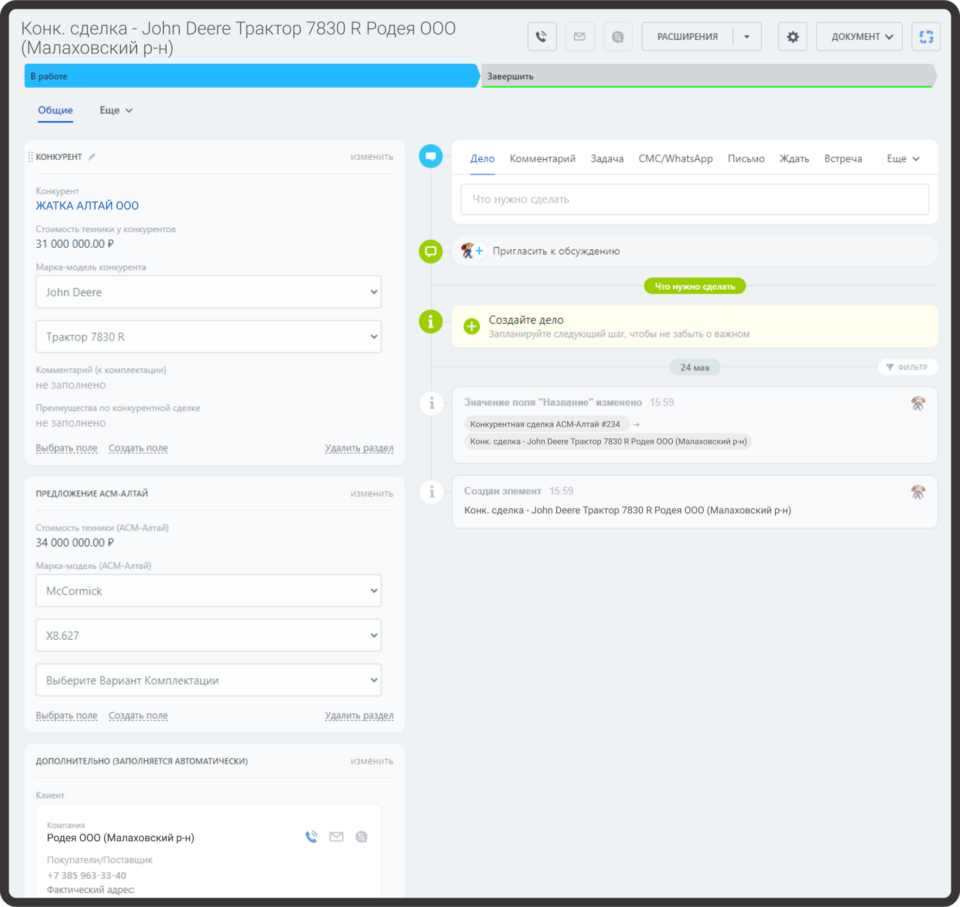Image resolution: width=960 pixels, height=907 pixels.
Task: Click pencil icon next to Конкурент title
Action: (92, 157)
